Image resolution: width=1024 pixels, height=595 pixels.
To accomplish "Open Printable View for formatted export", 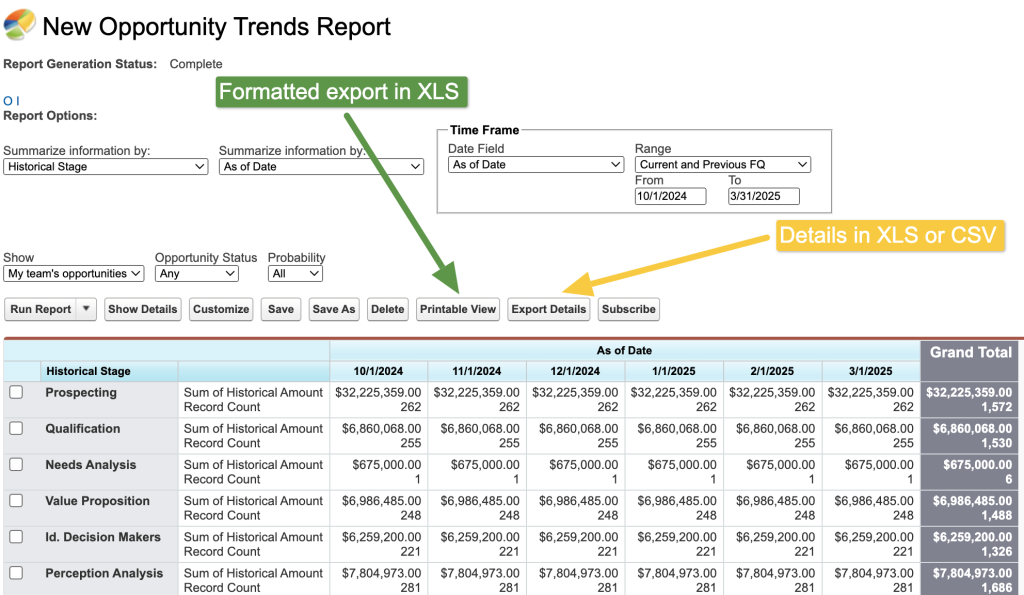I will (x=458, y=309).
